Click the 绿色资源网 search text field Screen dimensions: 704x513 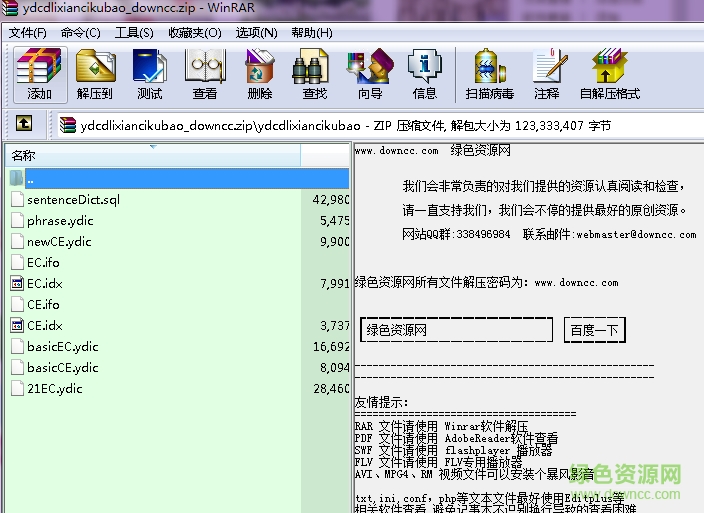[x=456, y=330]
